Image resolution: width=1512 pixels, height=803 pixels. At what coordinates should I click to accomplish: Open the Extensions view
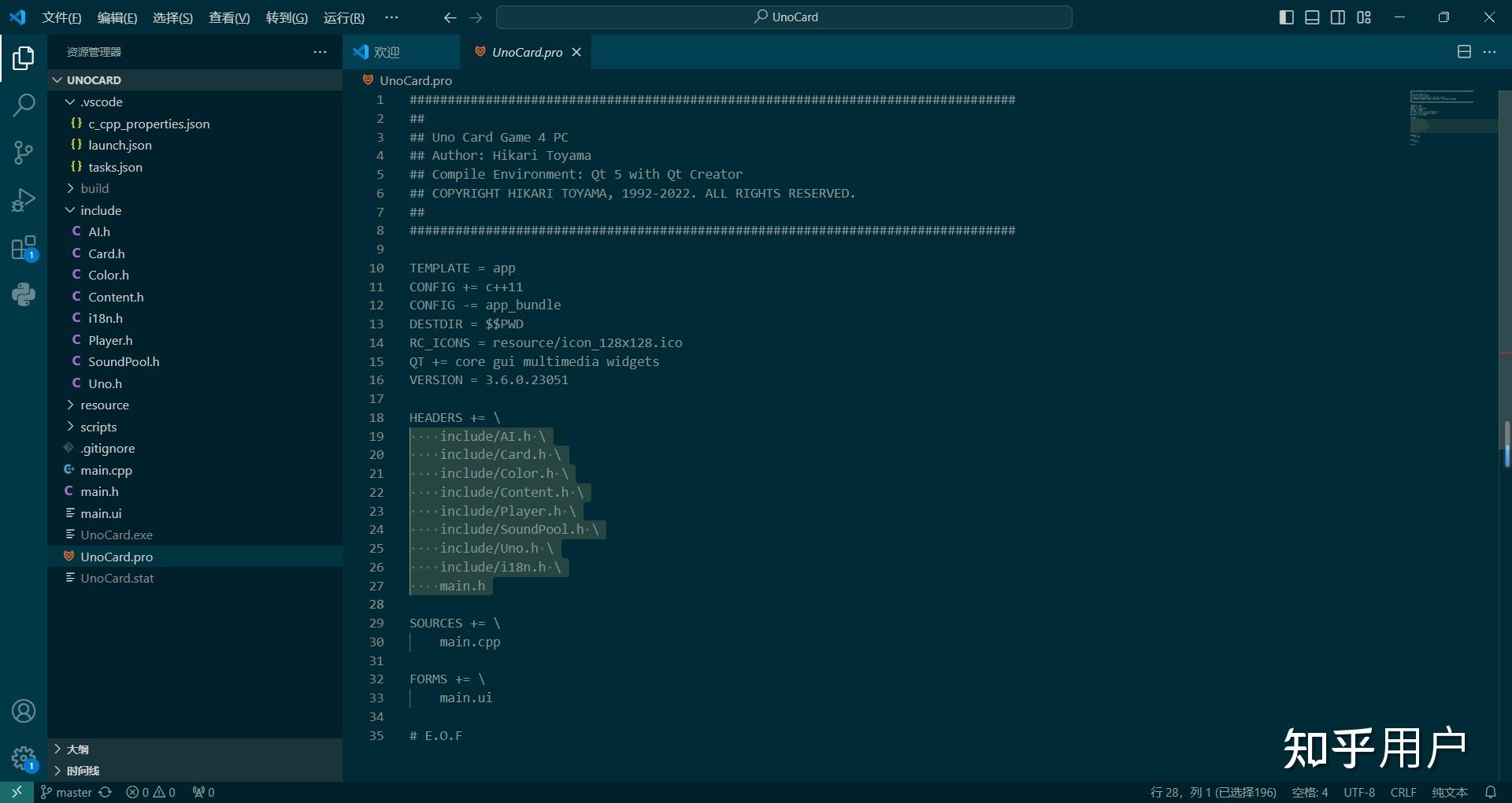24,248
